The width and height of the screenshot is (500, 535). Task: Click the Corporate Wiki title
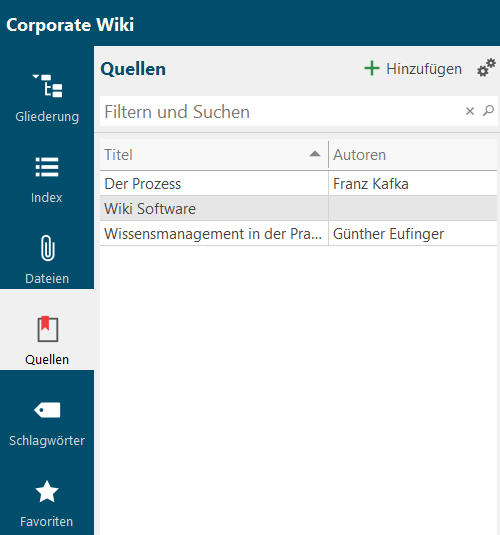coord(70,25)
